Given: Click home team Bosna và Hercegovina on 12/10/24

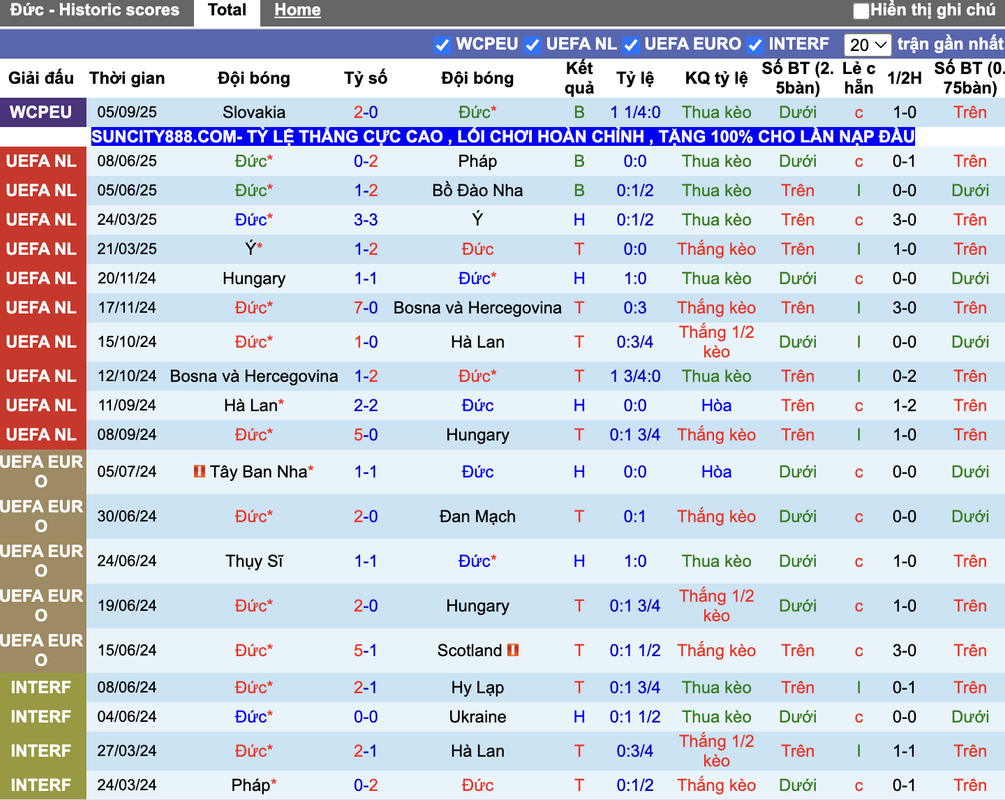Looking at the screenshot, I should point(254,376).
